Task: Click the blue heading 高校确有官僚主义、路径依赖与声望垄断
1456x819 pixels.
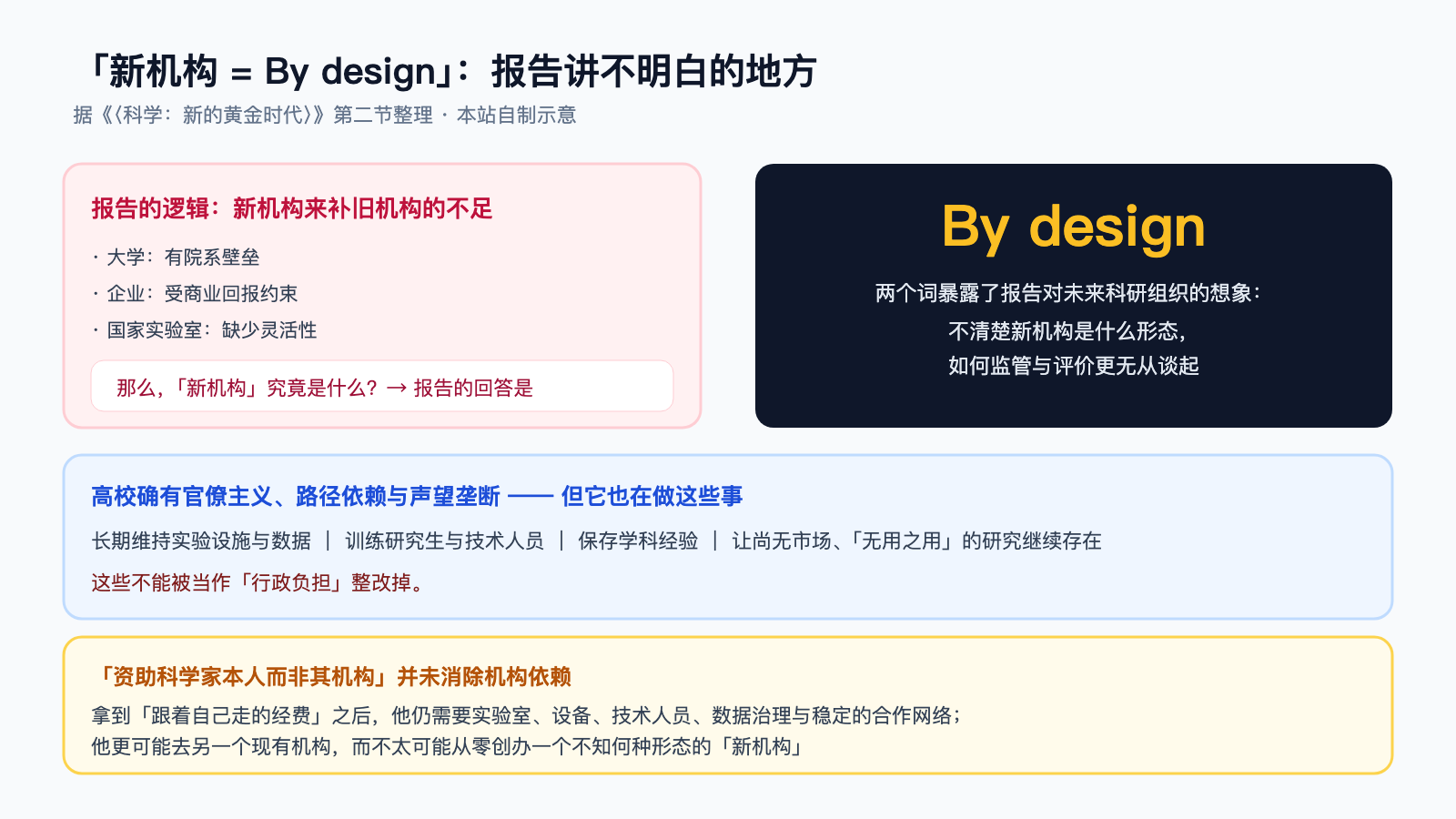Action: (296, 496)
